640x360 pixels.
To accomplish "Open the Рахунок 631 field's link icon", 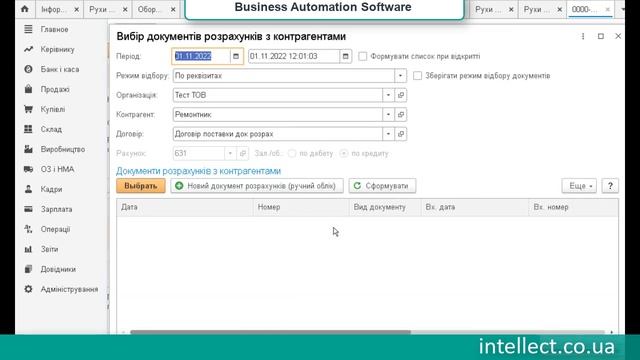I will tap(243, 153).
